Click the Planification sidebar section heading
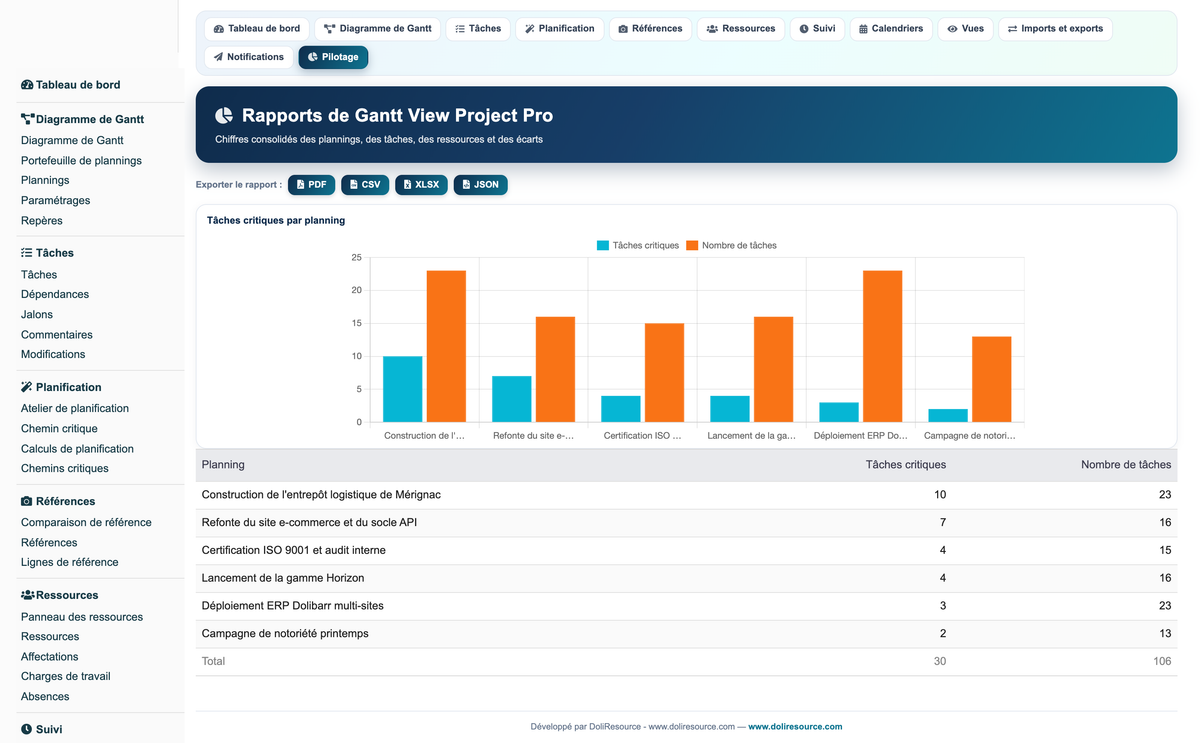The height and width of the screenshot is (743, 1200). tap(61, 387)
